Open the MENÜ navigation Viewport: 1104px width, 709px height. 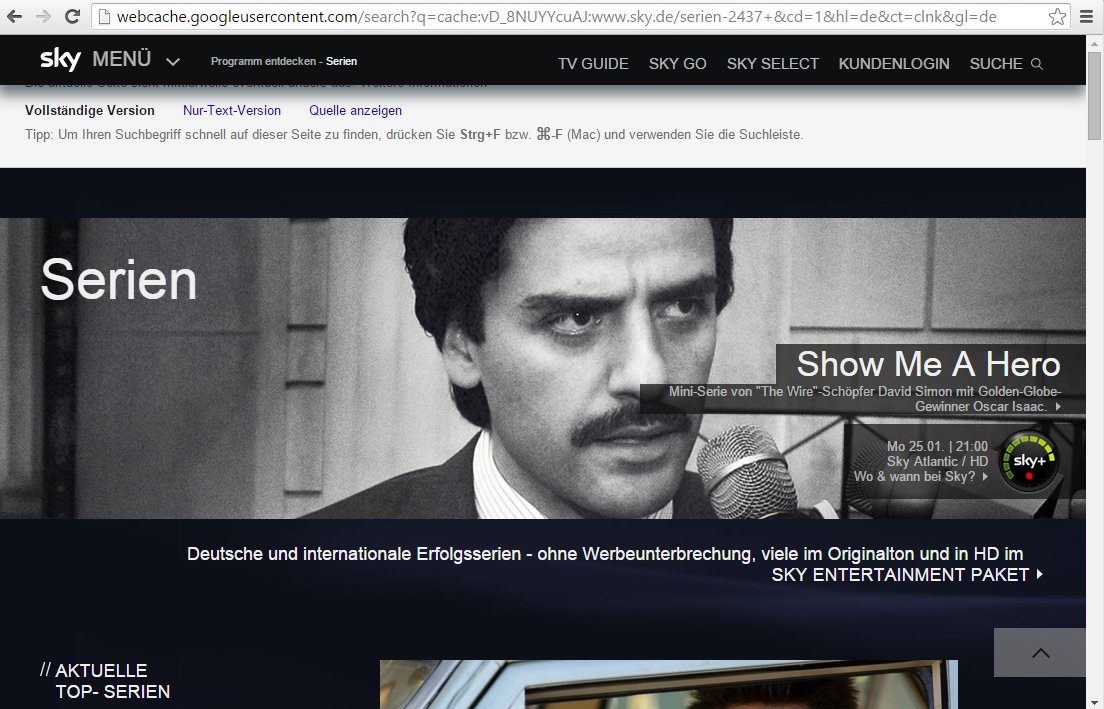click(122, 59)
